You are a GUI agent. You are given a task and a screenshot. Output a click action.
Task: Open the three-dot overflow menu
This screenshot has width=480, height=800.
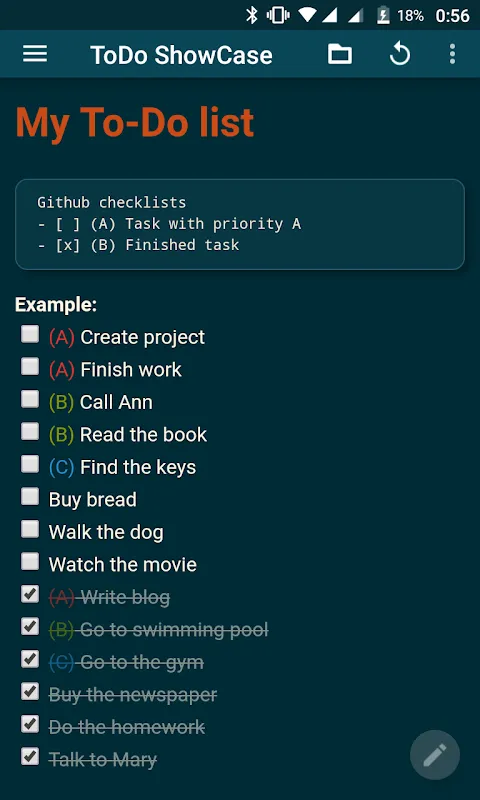(452, 54)
